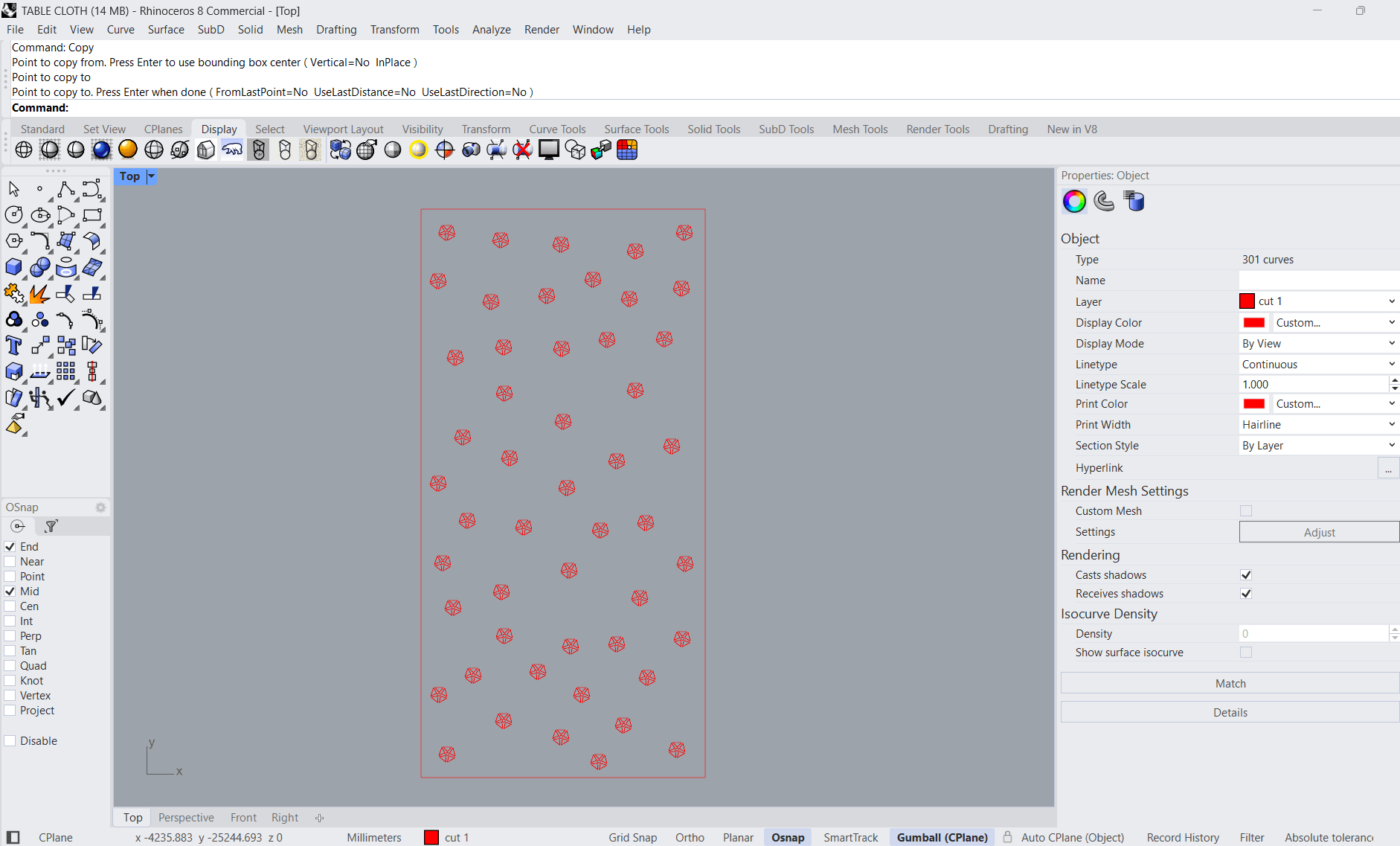Select the Text object tool icon

point(13,345)
